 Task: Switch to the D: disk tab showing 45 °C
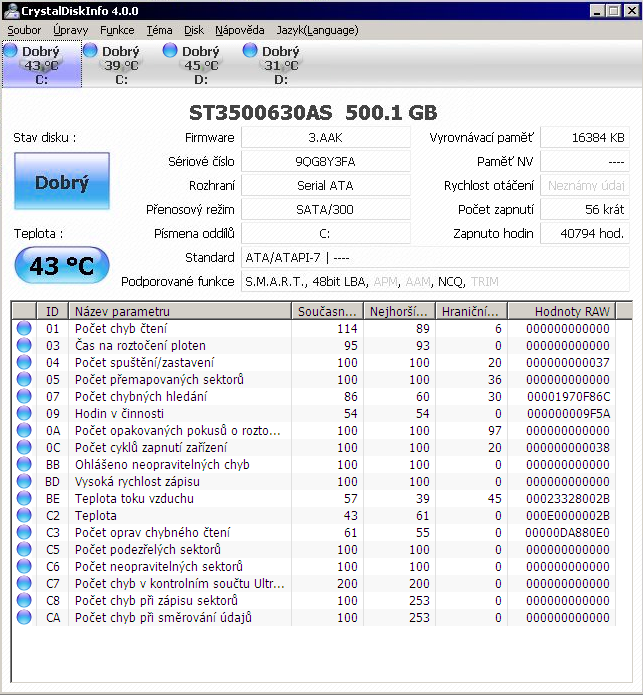pyautogui.click(x=201, y=64)
